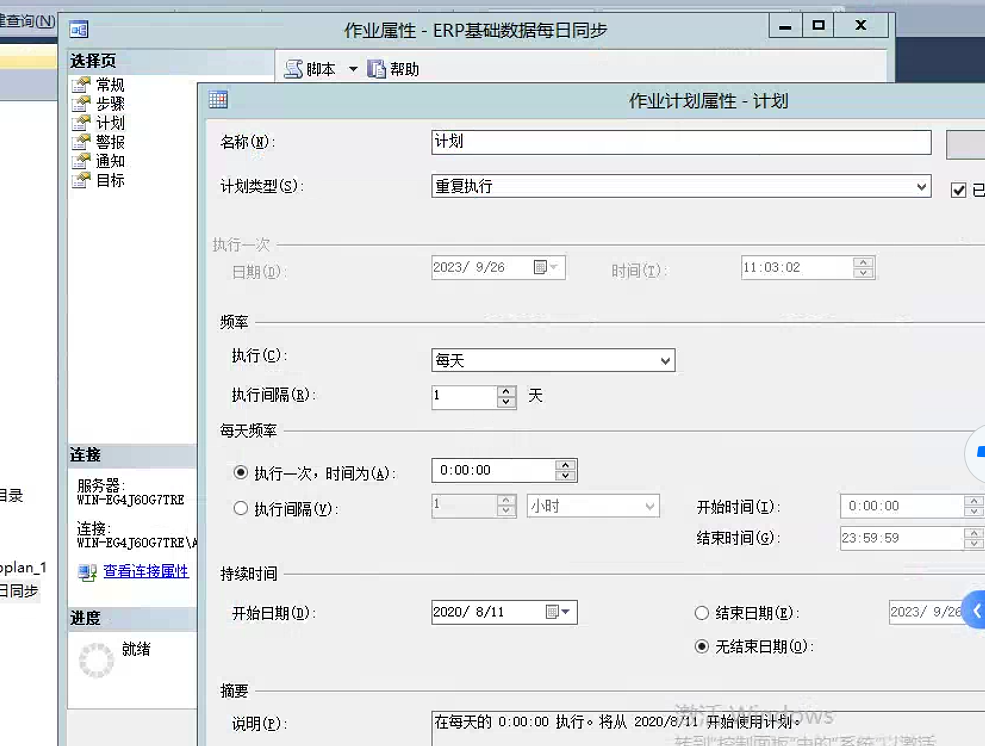The image size is (985, 746).
Task: Select 执行间隔 radio button under 每天频率
Action: pos(240,508)
